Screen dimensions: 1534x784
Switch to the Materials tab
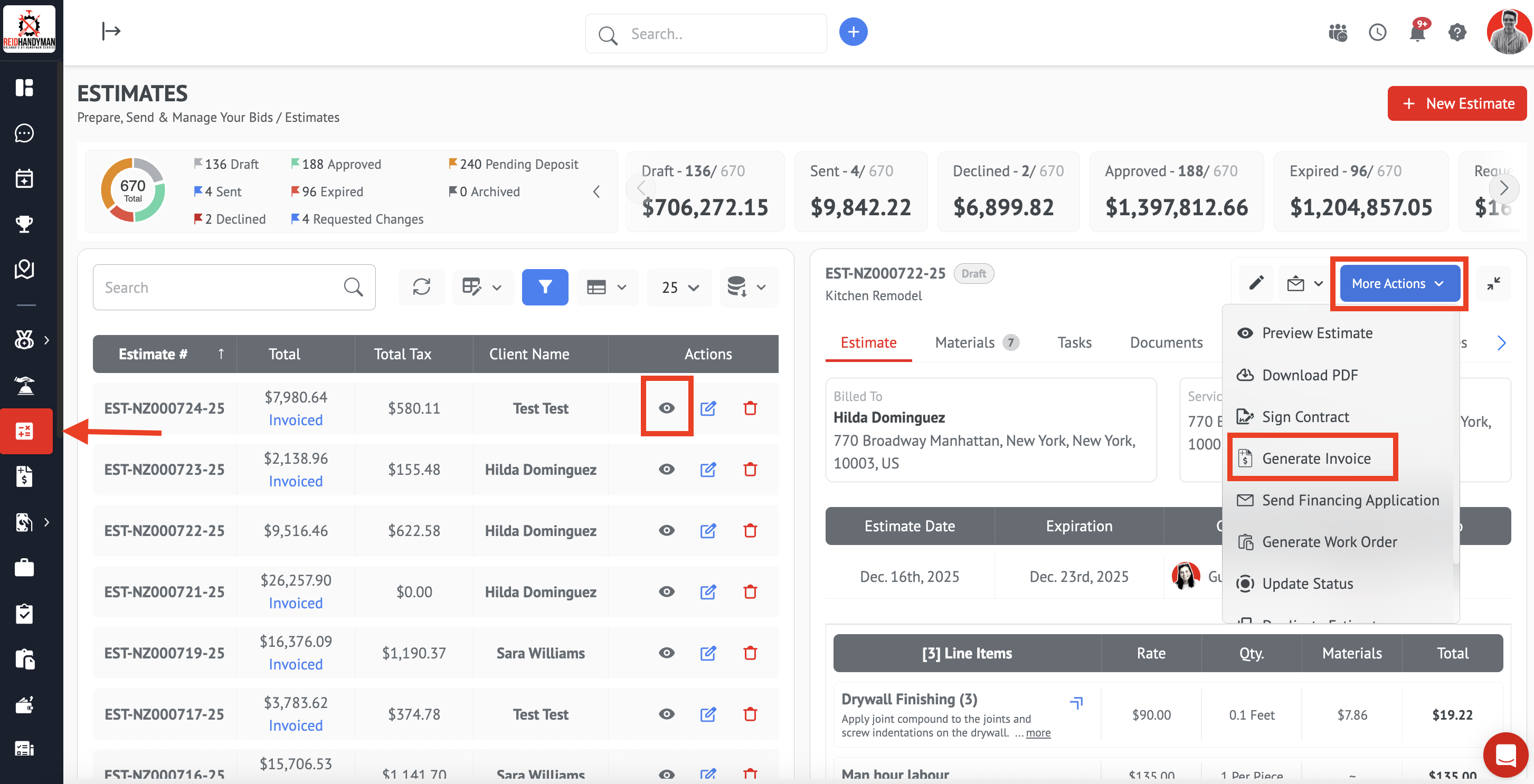[x=965, y=343]
